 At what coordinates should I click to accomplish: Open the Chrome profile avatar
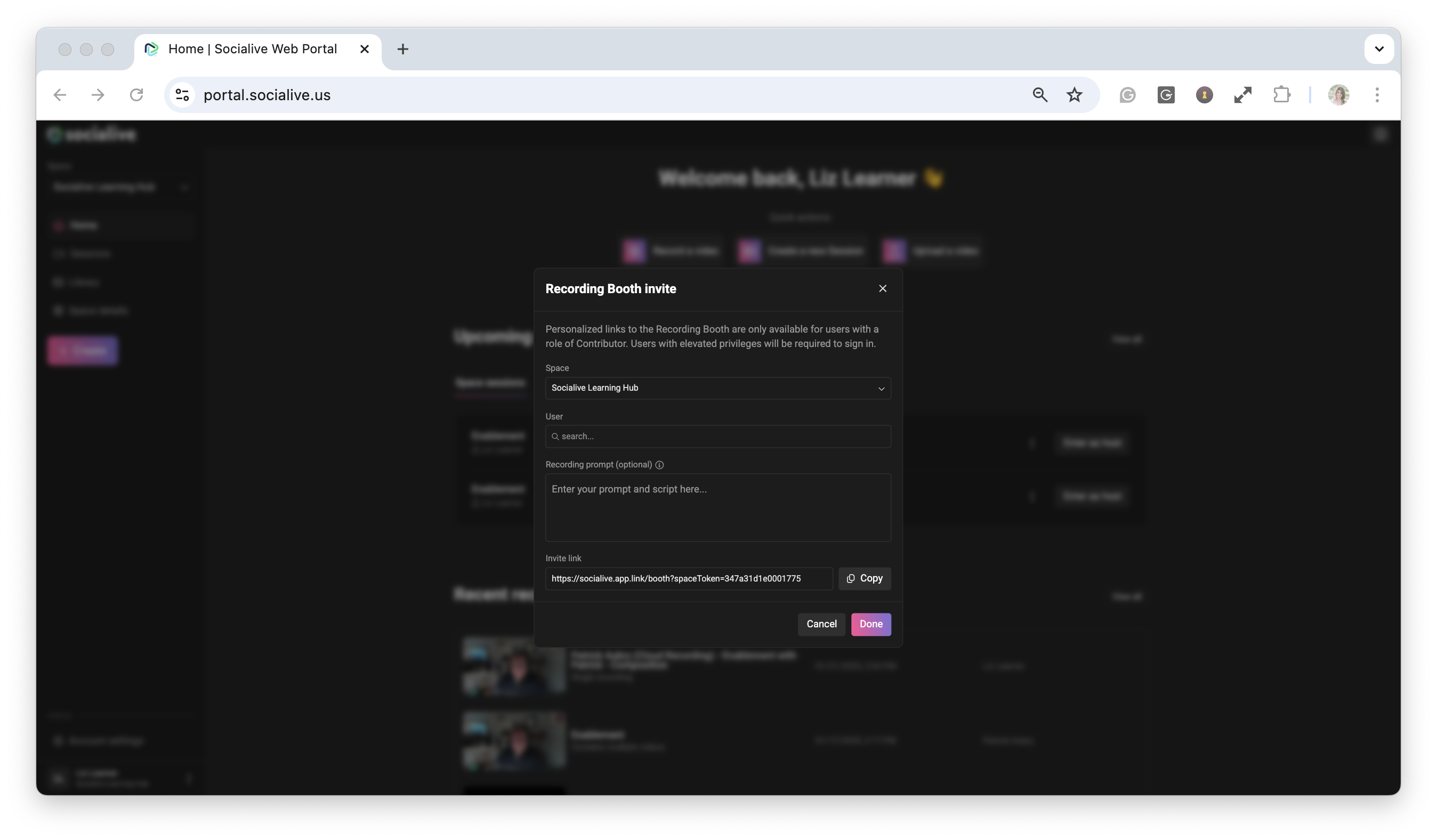[x=1338, y=95]
